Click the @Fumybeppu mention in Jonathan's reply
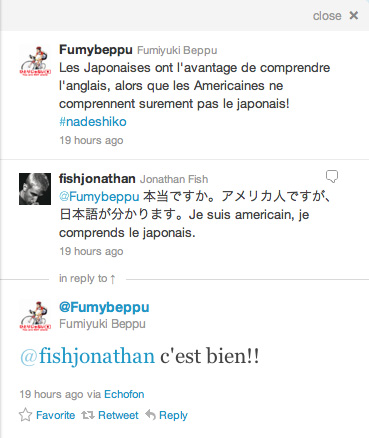Image resolution: width=369 pixels, height=438 pixels. (x=99, y=197)
